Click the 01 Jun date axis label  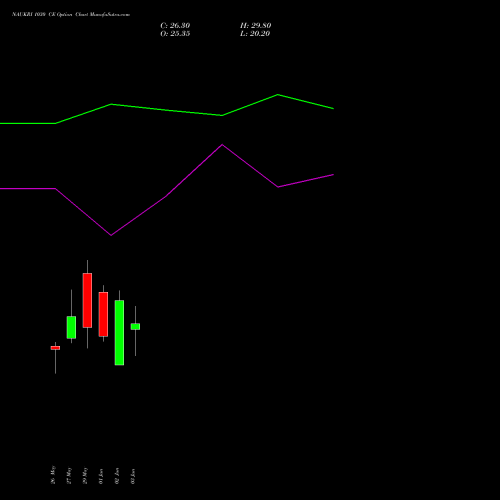pyautogui.click(x=101, y=476)
